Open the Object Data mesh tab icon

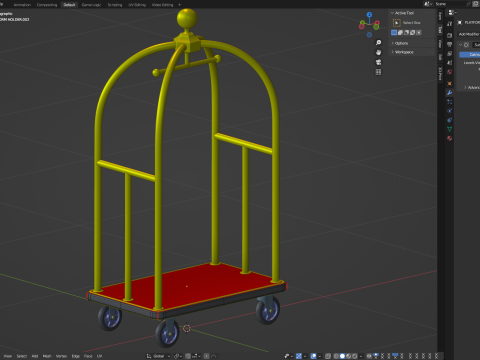pyautogui.click(x=449, y=129)
